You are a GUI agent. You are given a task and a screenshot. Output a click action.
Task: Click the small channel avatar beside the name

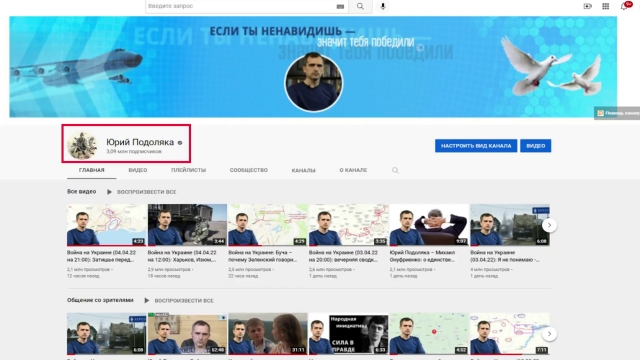pos(82,145)
